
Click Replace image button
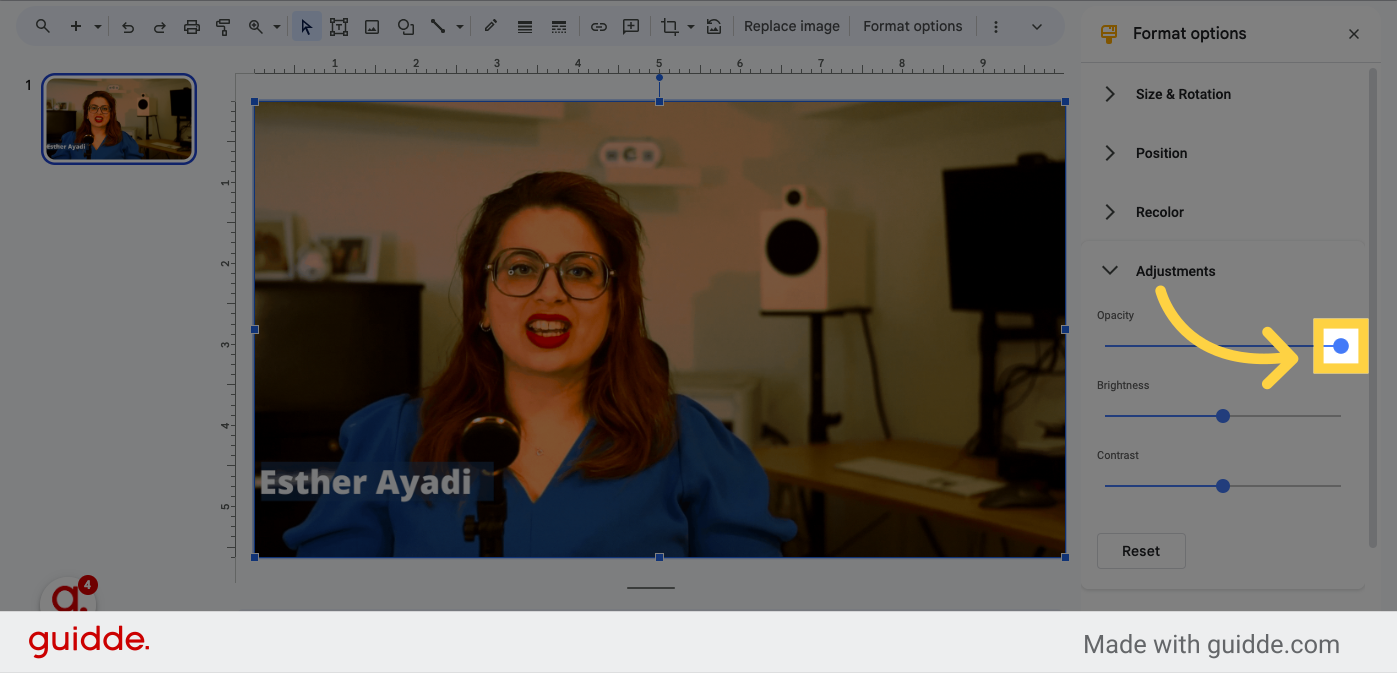(792, 27)
